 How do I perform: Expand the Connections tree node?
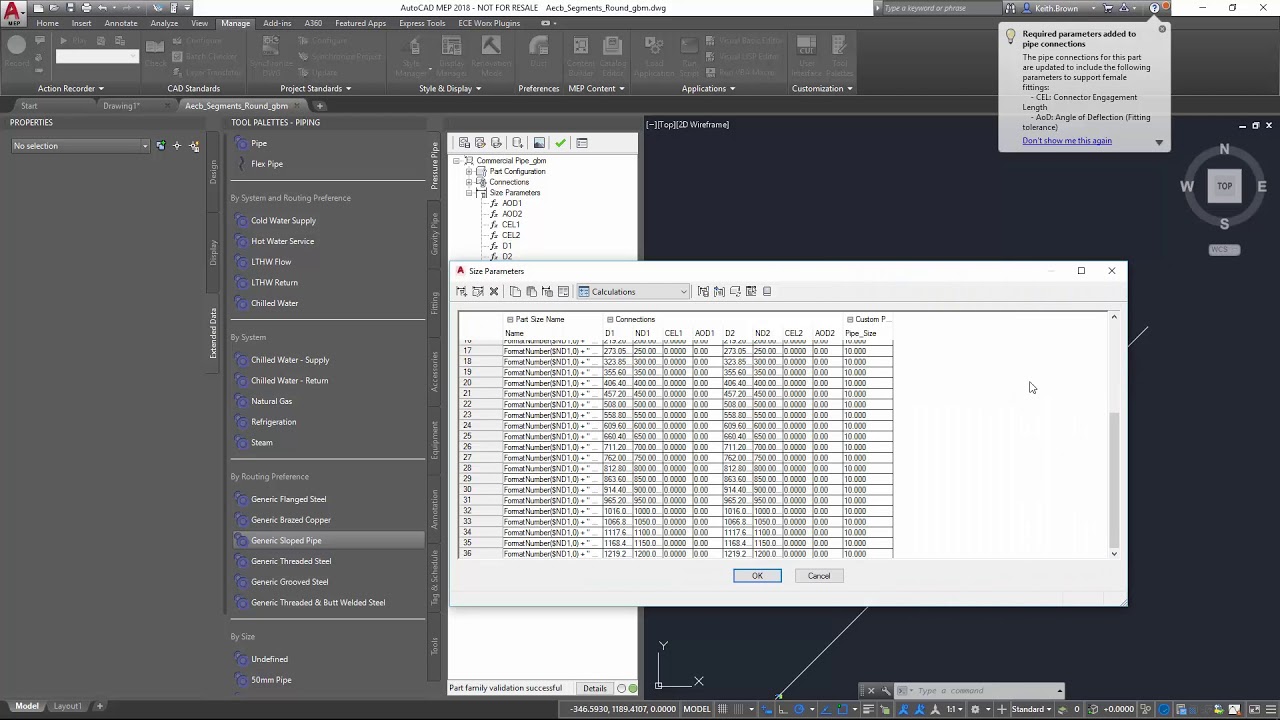469,183
